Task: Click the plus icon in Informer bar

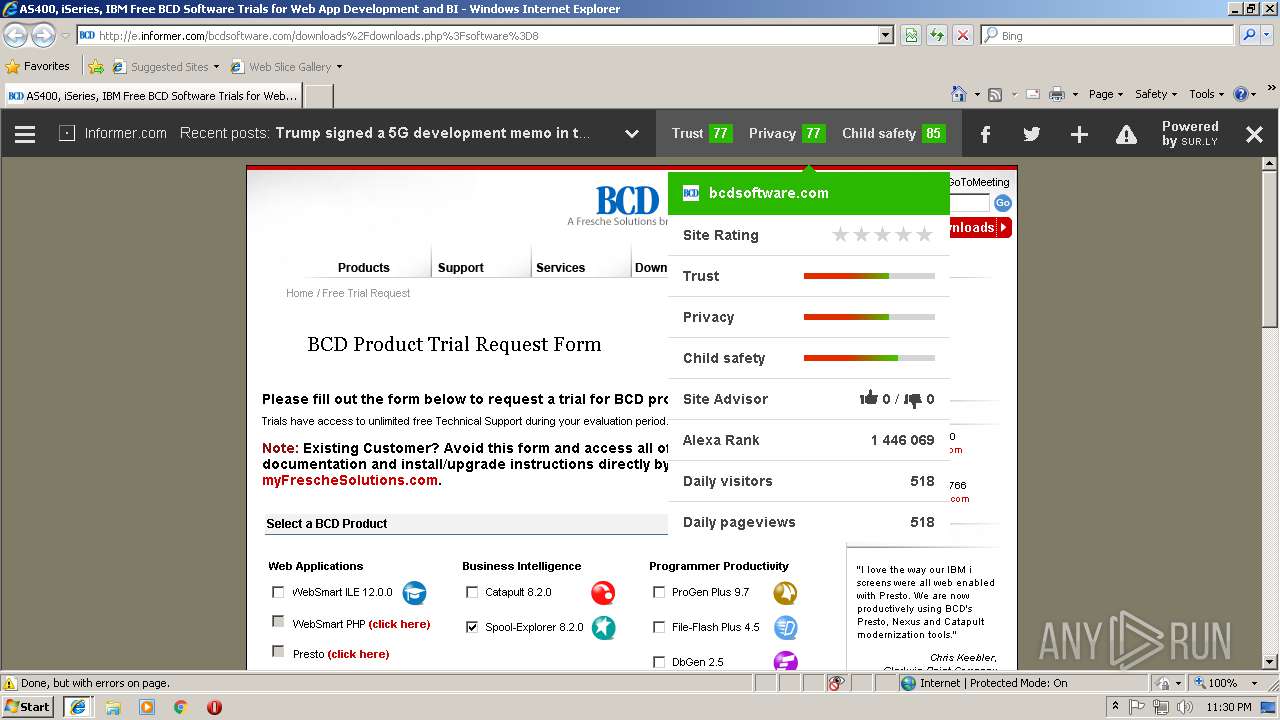Action: [1079, 134]
